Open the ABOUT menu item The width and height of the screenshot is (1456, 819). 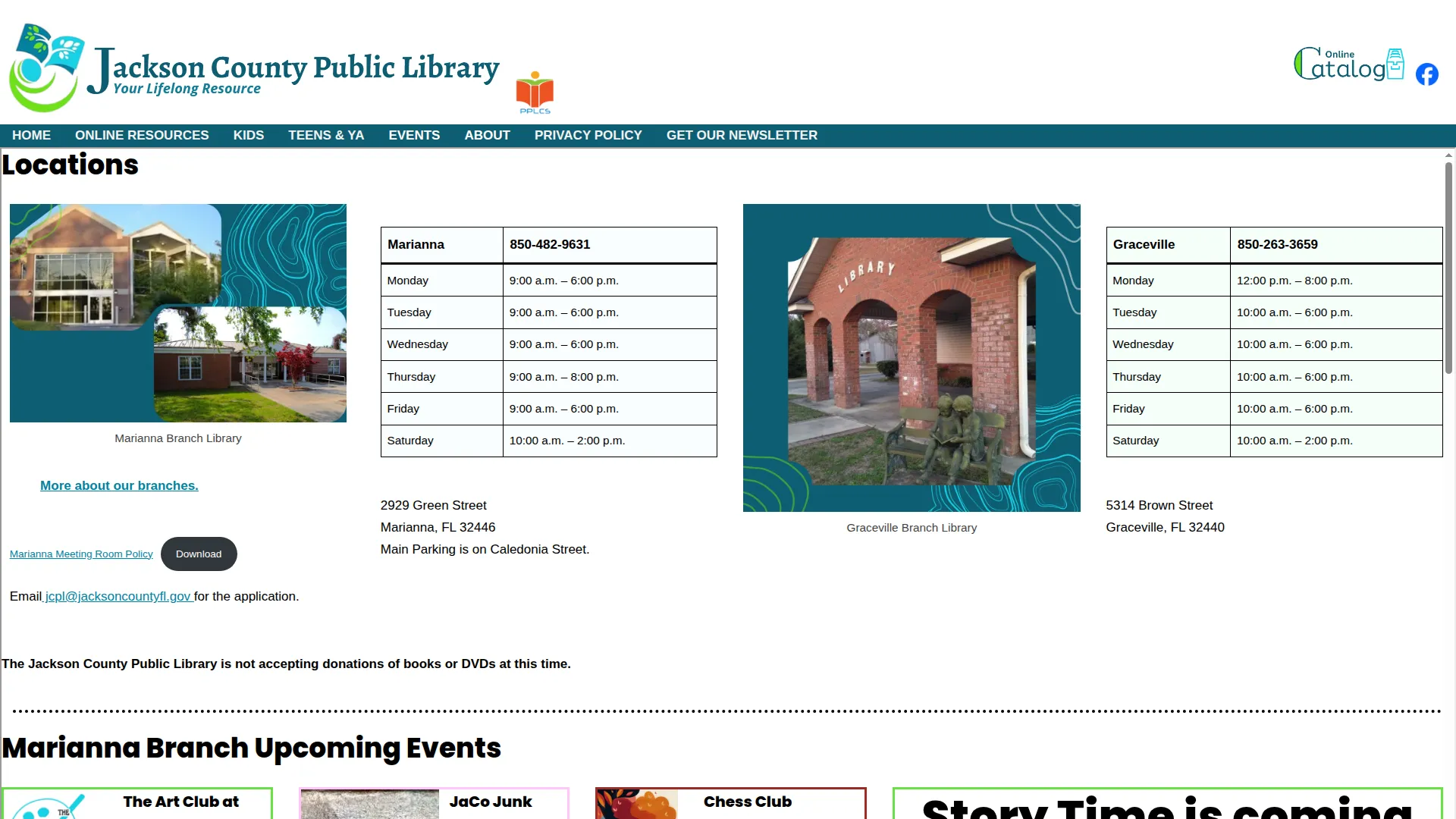[x=487, y=135]
